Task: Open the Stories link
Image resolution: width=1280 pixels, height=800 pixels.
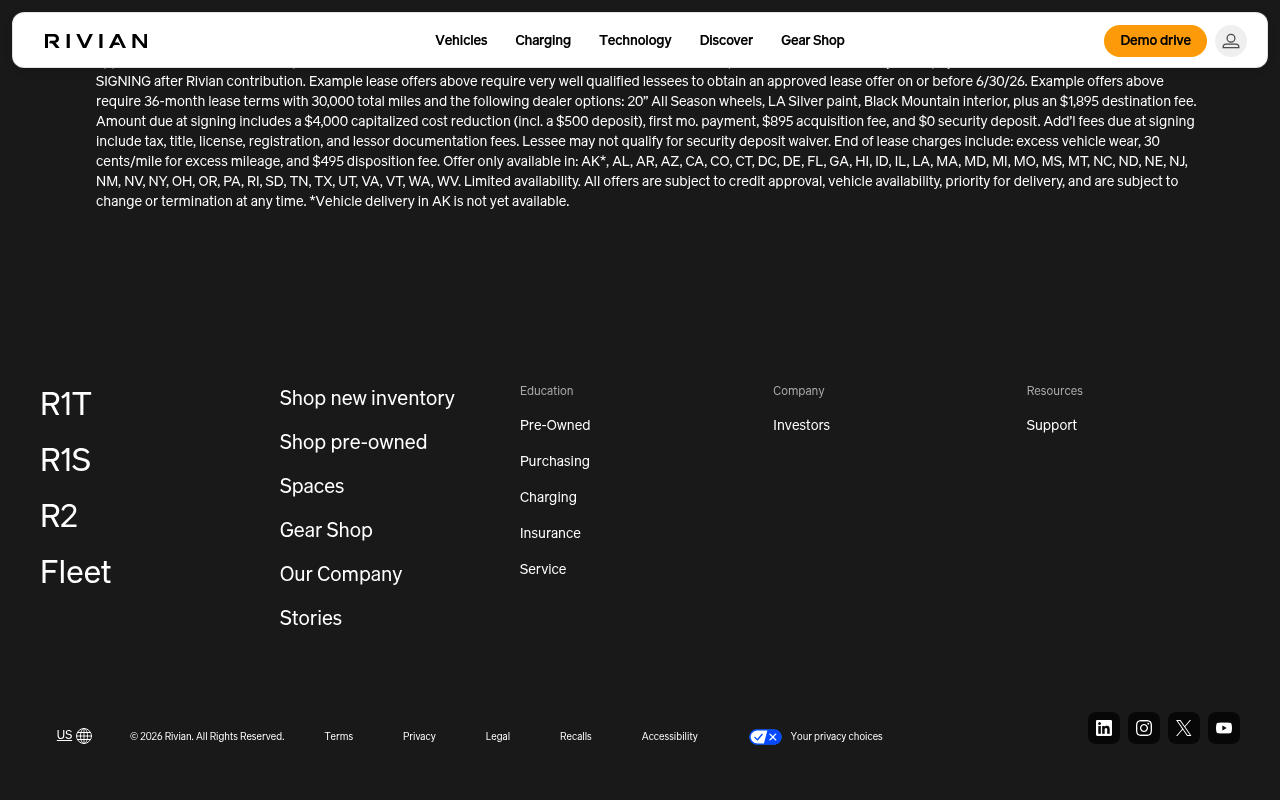Action: pyautogui.click(x=311, y=618)
